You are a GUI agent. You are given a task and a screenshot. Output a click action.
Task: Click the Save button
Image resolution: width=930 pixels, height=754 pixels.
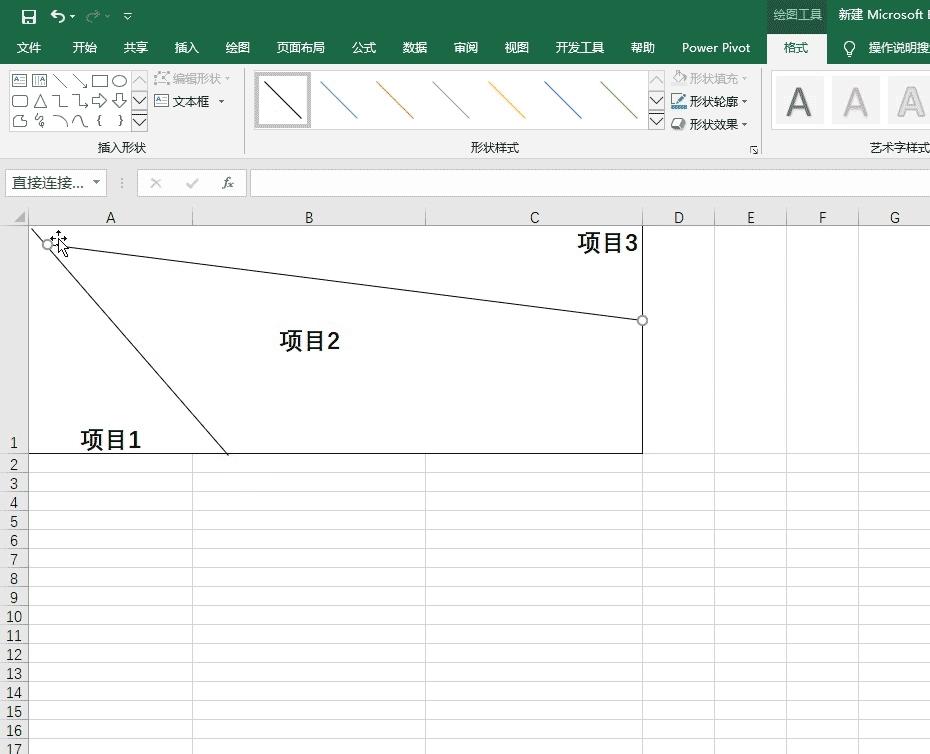click(x=28, y=16)
